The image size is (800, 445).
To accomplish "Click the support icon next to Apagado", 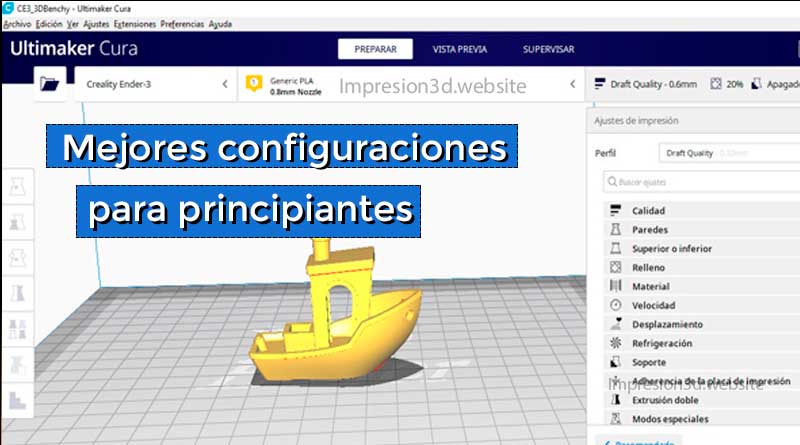I will (x=756, y=84).
